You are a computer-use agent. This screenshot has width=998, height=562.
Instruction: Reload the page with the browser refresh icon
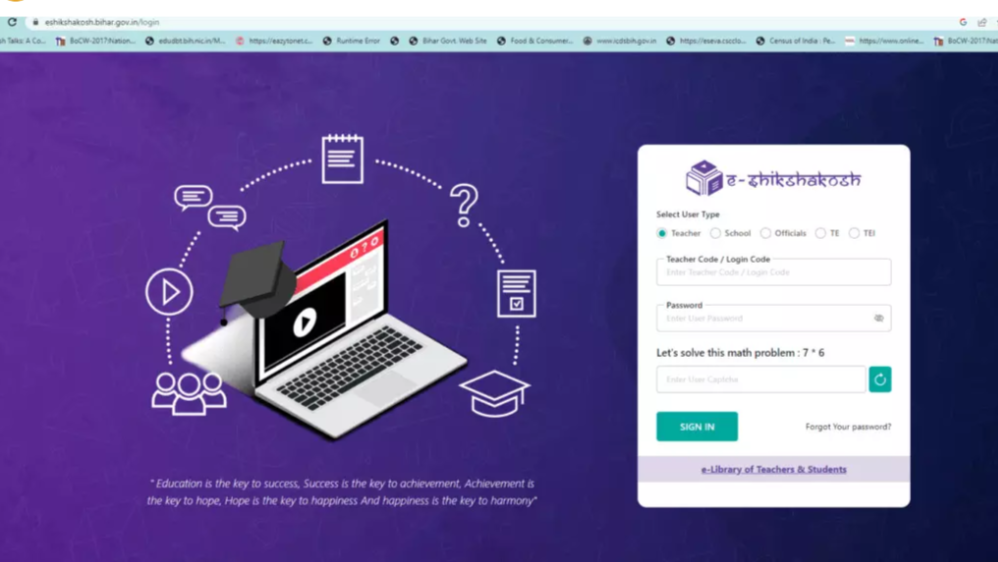[11, 22]
